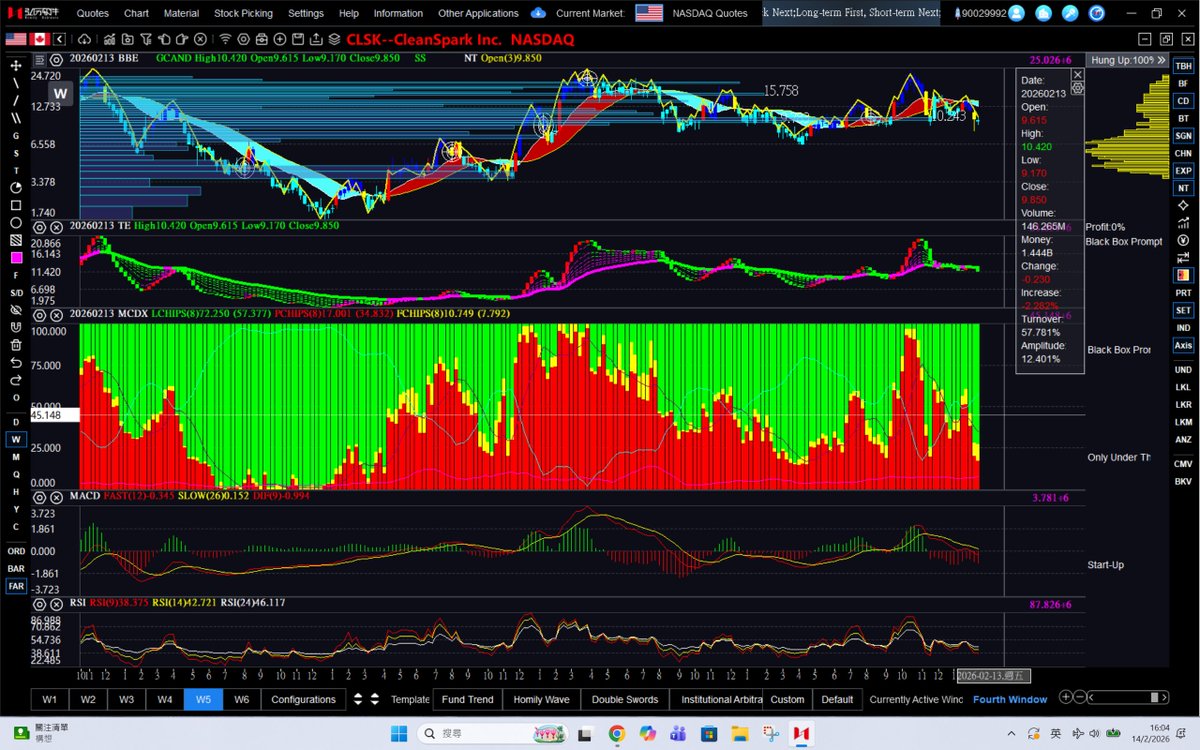Image resolution: width=1200 pixels, height=750 pixels.
Task: Select the Canada flag market icon
Action: click(39, 39)
